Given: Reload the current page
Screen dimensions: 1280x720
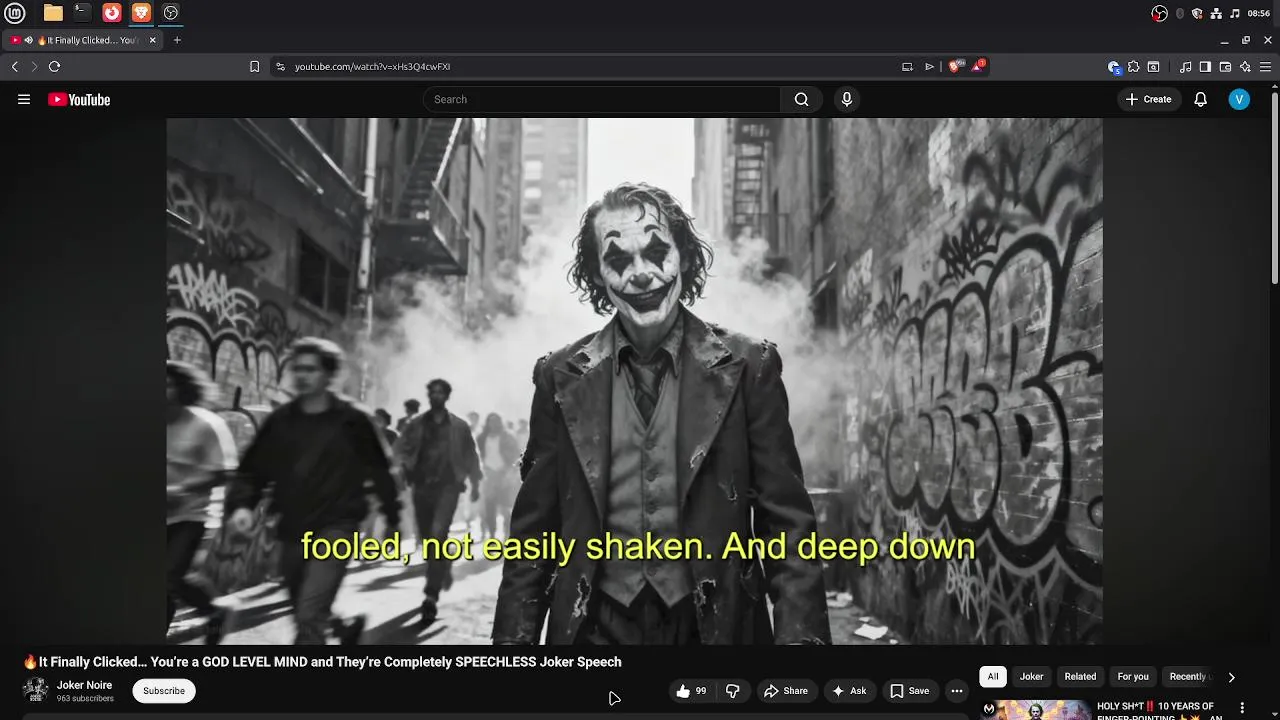Looking at the screenshot, I should (x=54, y=66).
